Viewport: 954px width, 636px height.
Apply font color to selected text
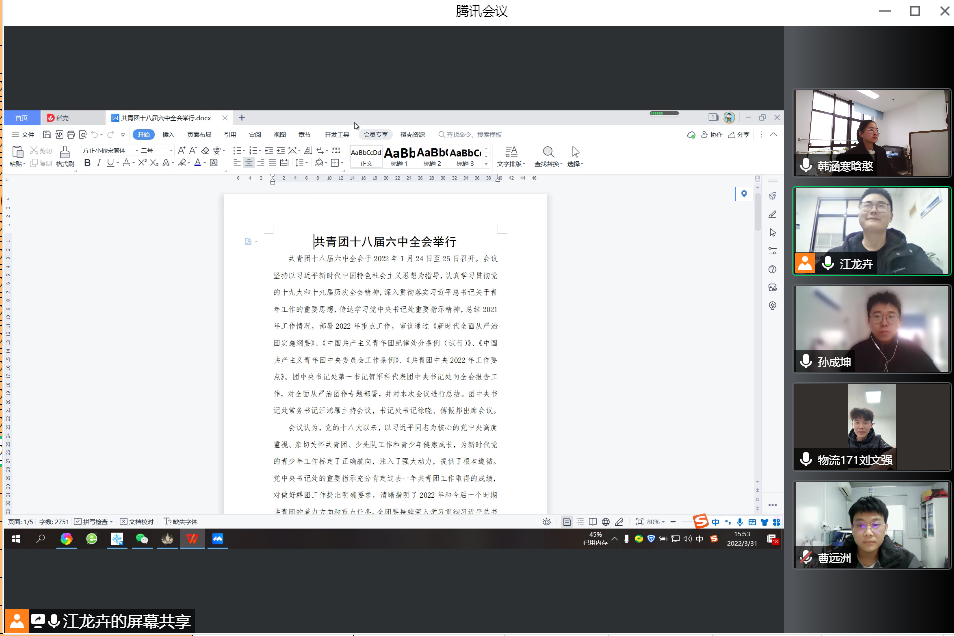(198, 163)
